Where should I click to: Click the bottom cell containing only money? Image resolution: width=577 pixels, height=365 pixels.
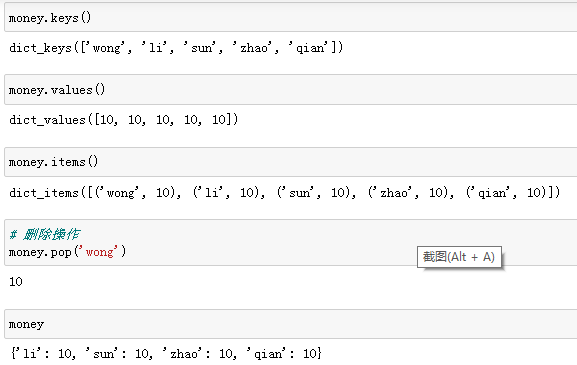pos(291,324)
